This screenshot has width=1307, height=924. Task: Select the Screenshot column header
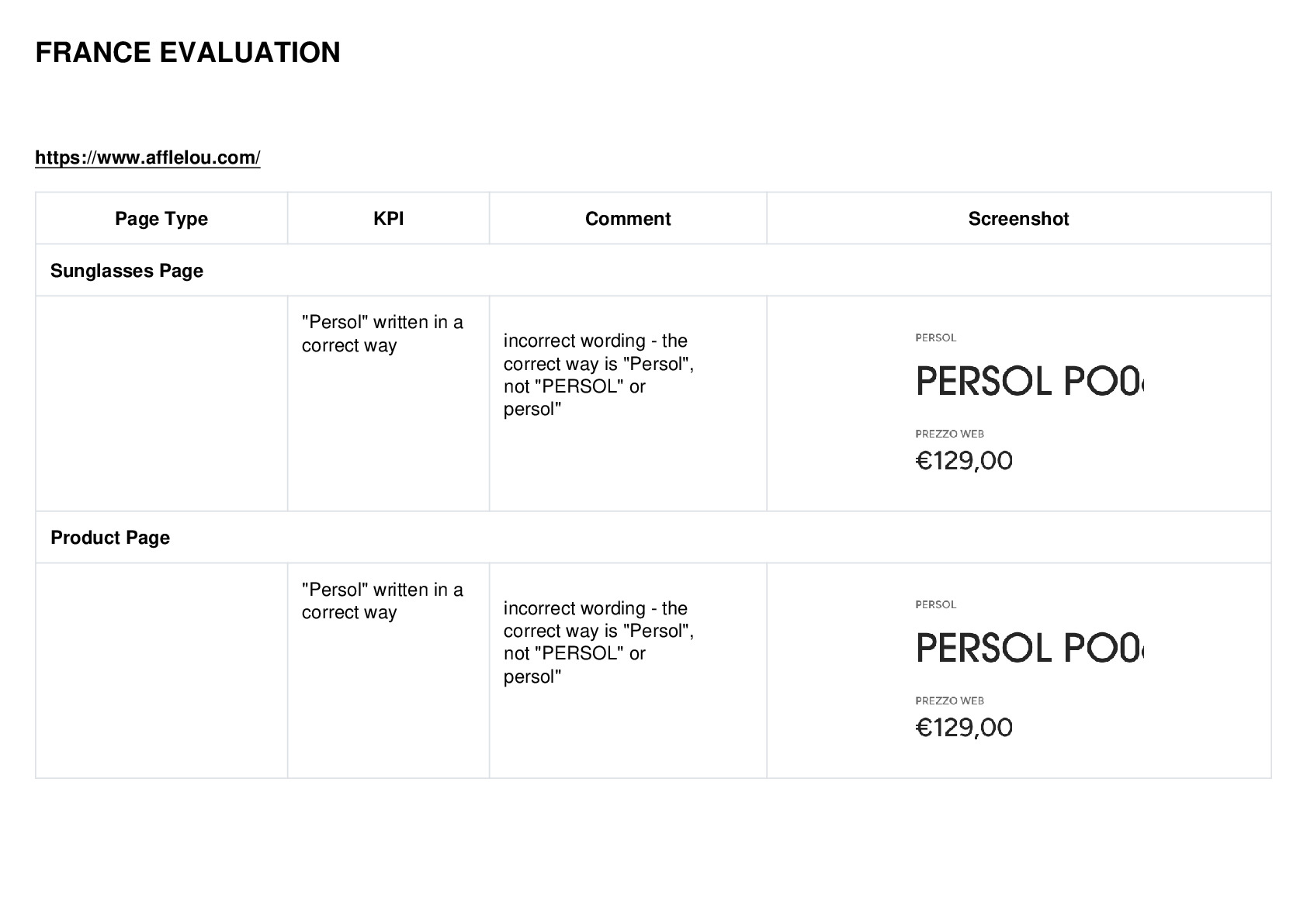coord(1018,219)
